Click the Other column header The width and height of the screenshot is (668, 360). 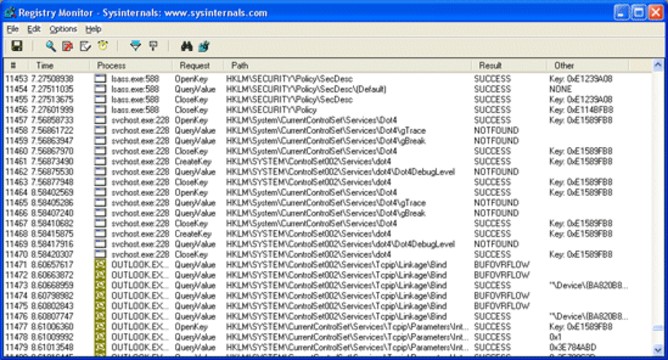[587, 65]
